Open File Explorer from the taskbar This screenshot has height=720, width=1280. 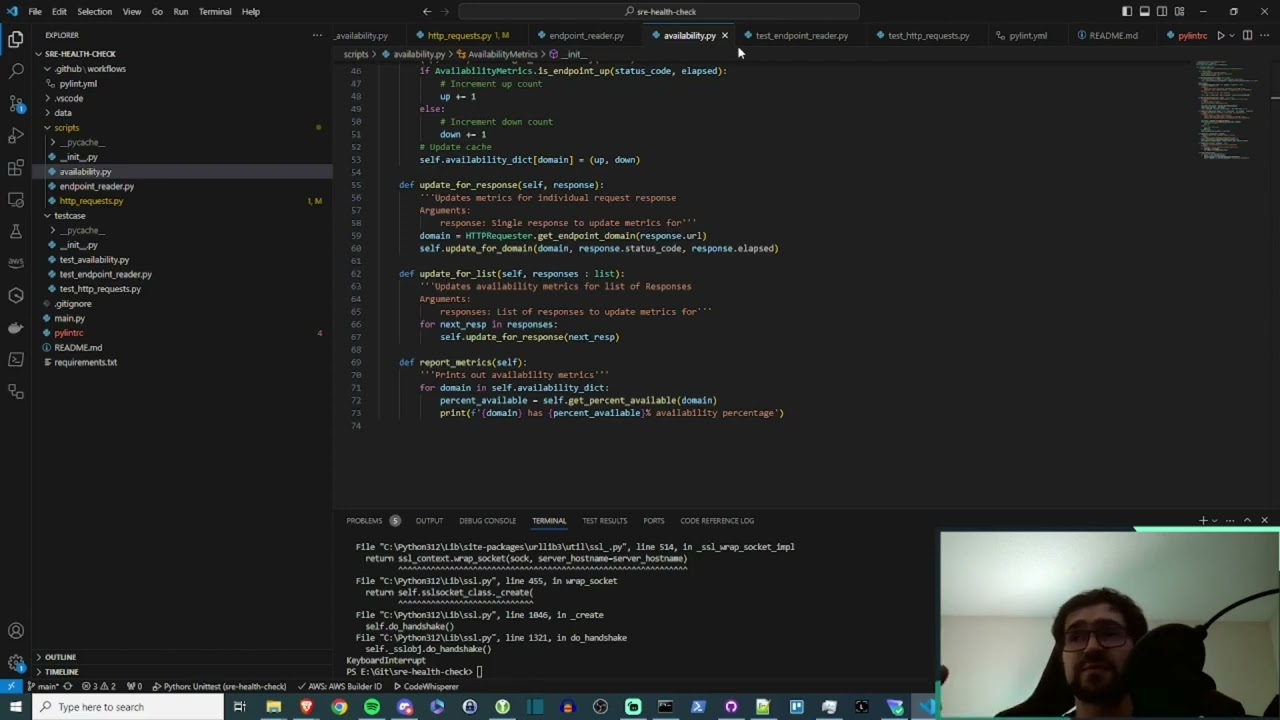pyautogui.click(x=273, y=707)
